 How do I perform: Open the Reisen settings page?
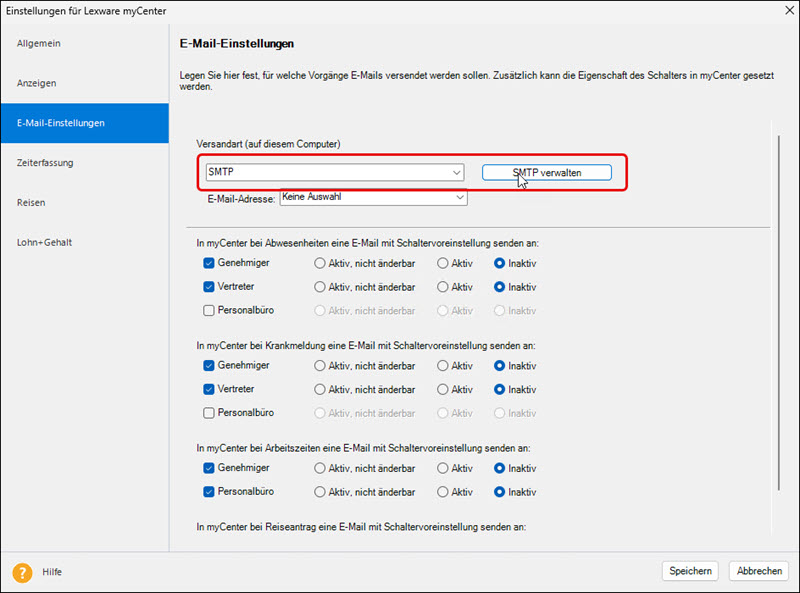[31, 202]
